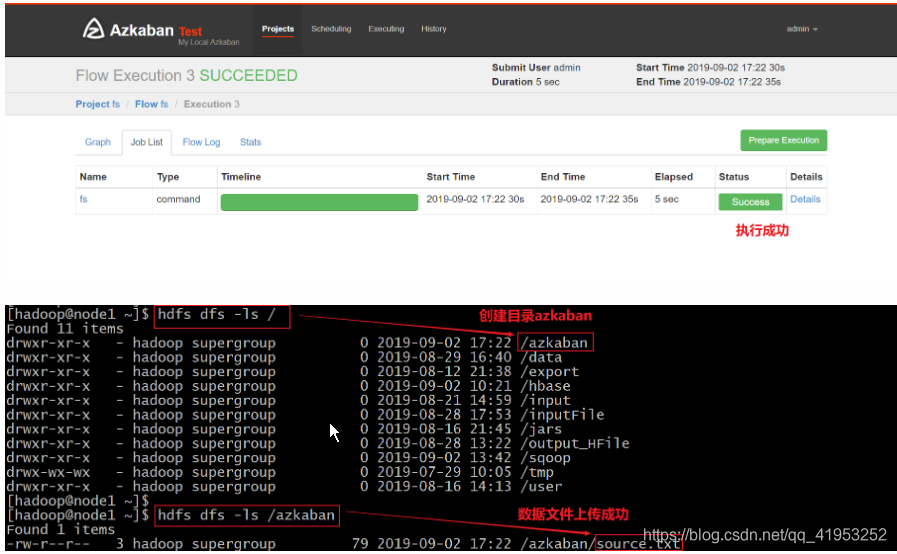Screen dimensions: 897x554
Task: Open the Details link for fs job
Action: pyautogui.click(x=805, y=199)
